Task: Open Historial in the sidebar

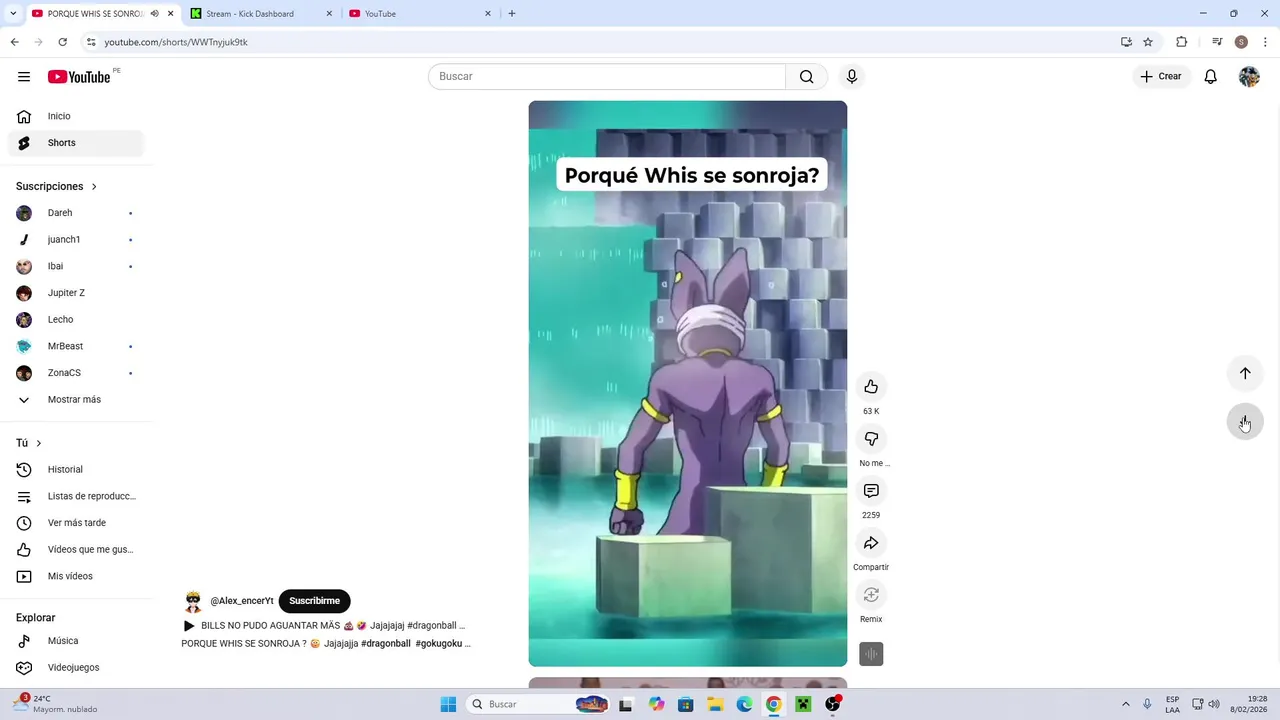Action: tap(76, 470)
